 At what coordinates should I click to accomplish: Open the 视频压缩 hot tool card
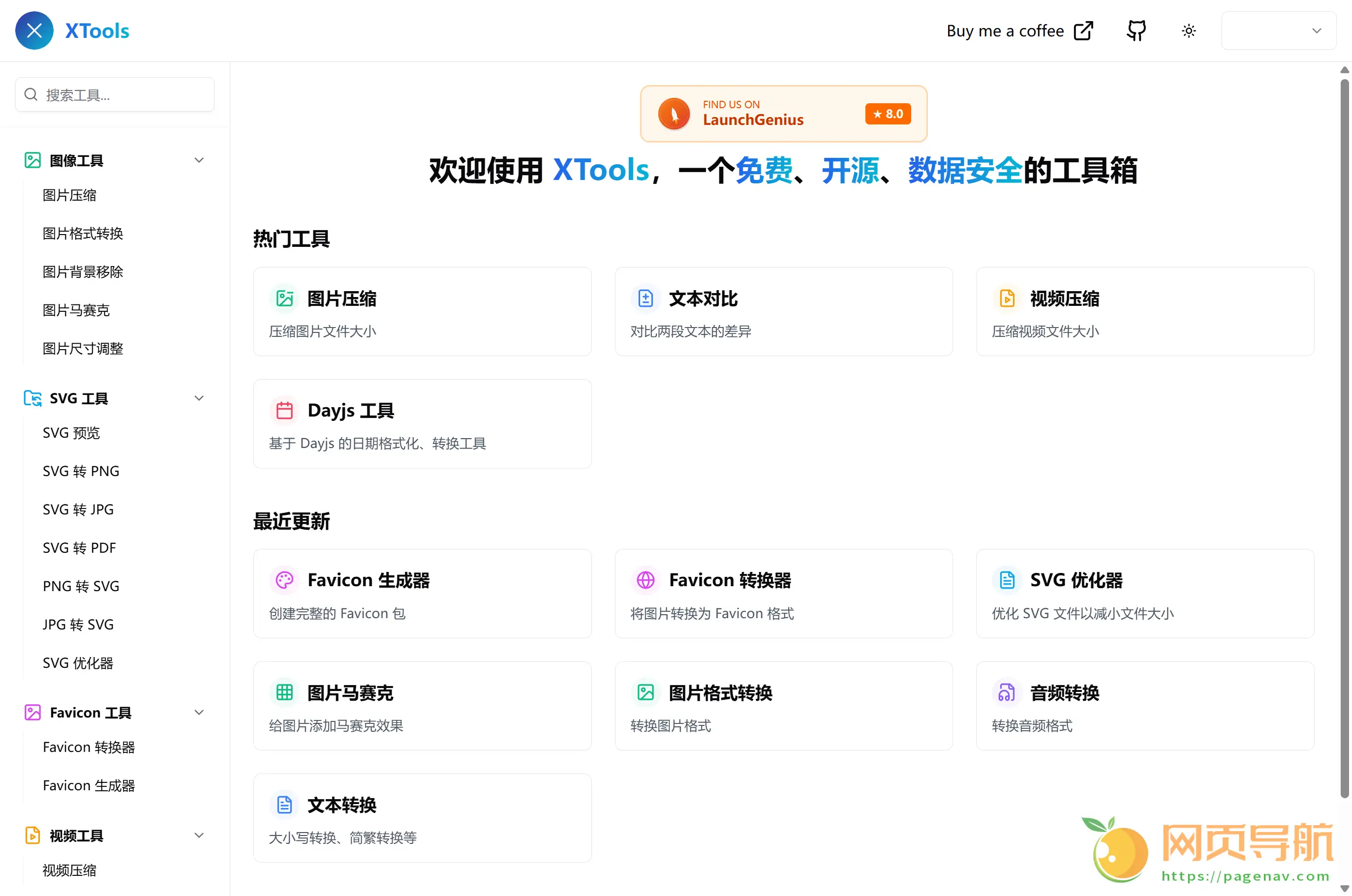1145,311
